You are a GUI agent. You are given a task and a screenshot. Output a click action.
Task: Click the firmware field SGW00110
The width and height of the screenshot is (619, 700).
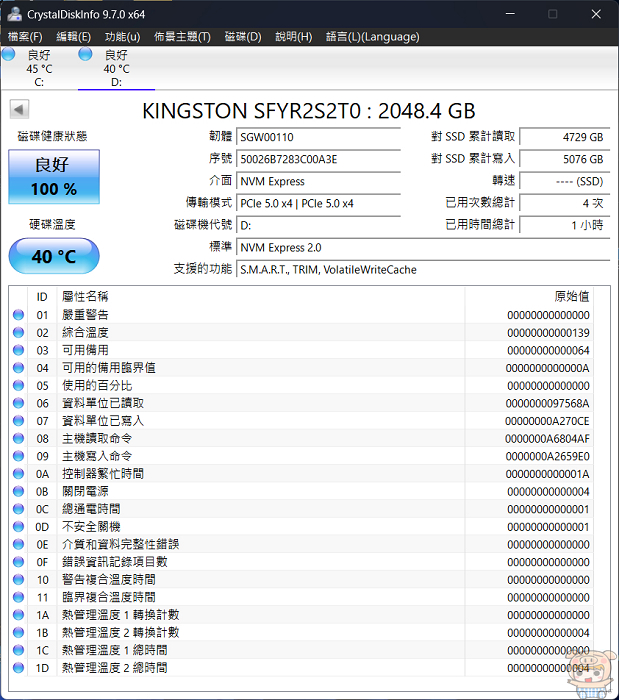point(317,137)
